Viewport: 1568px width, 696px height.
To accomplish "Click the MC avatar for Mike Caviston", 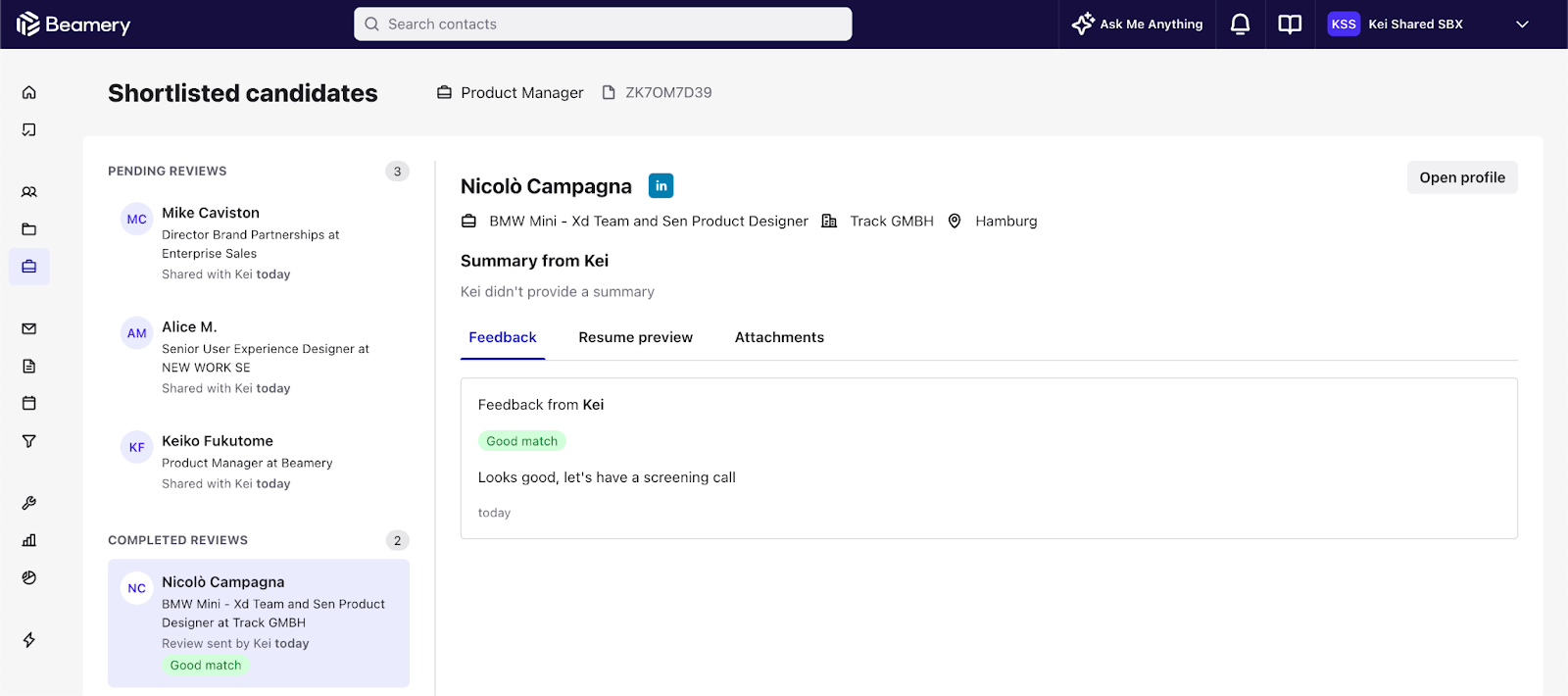I will (137, 220).
